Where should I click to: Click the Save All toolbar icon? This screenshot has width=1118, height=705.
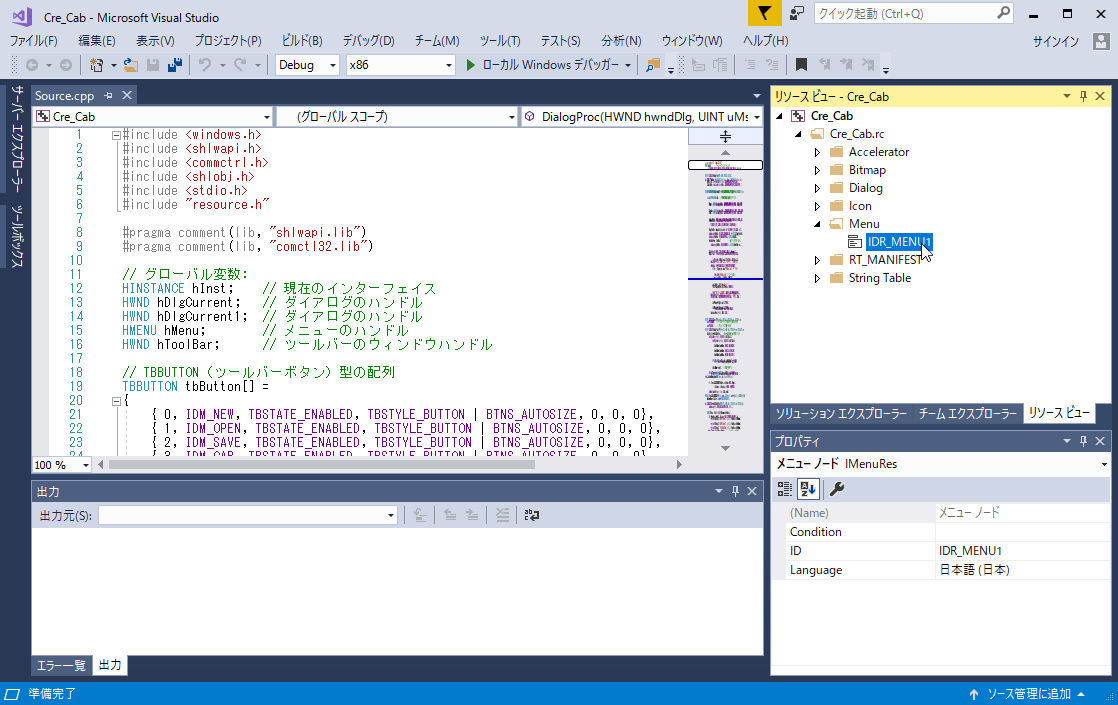pyautogui.click(x=175, y=65)
